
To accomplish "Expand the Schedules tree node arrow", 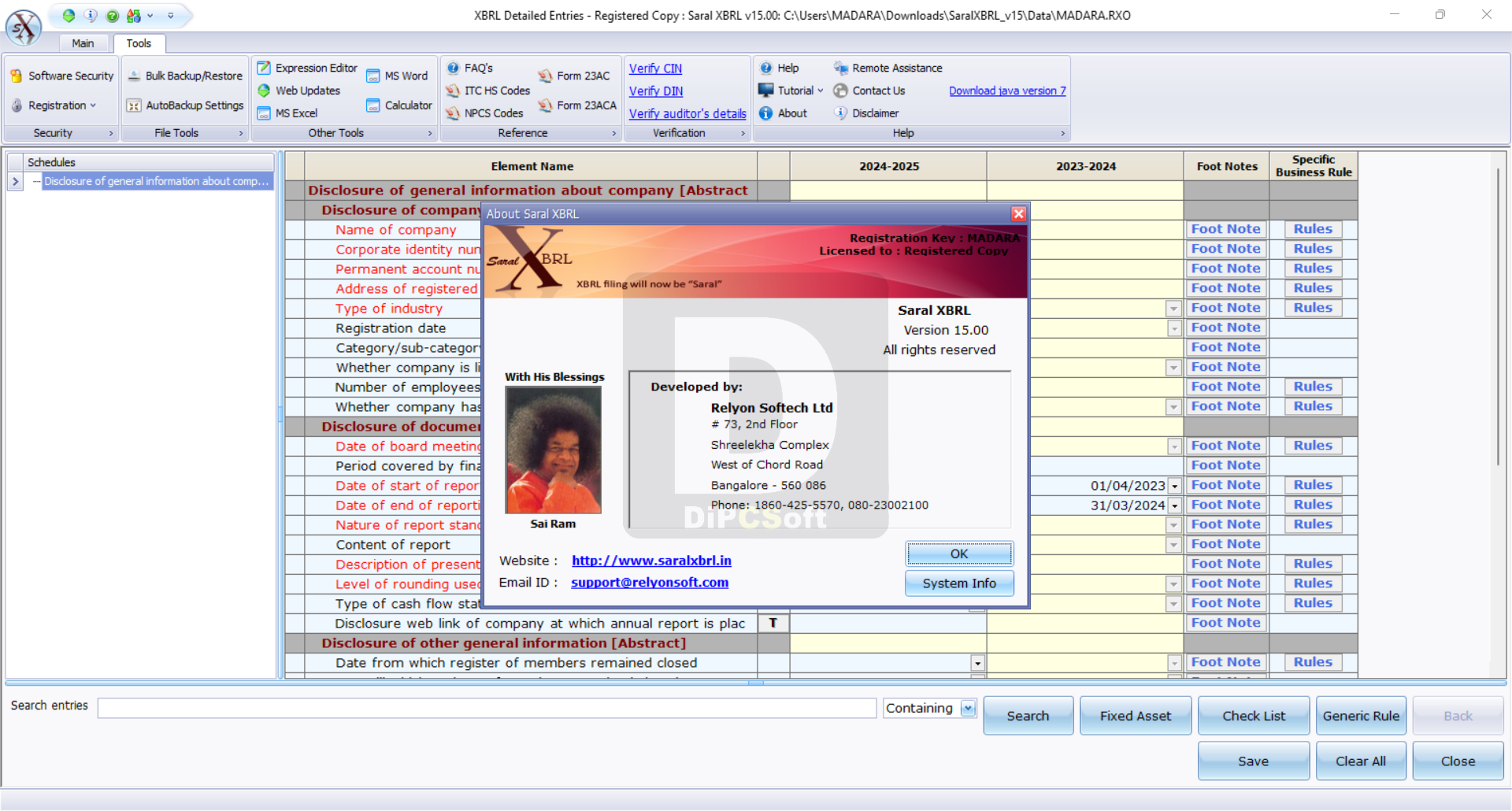I will point(15,182).
